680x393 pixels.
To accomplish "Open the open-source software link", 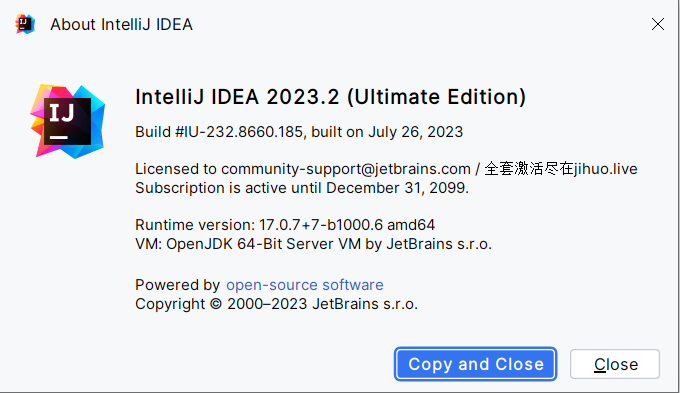I will pos(304,285).
